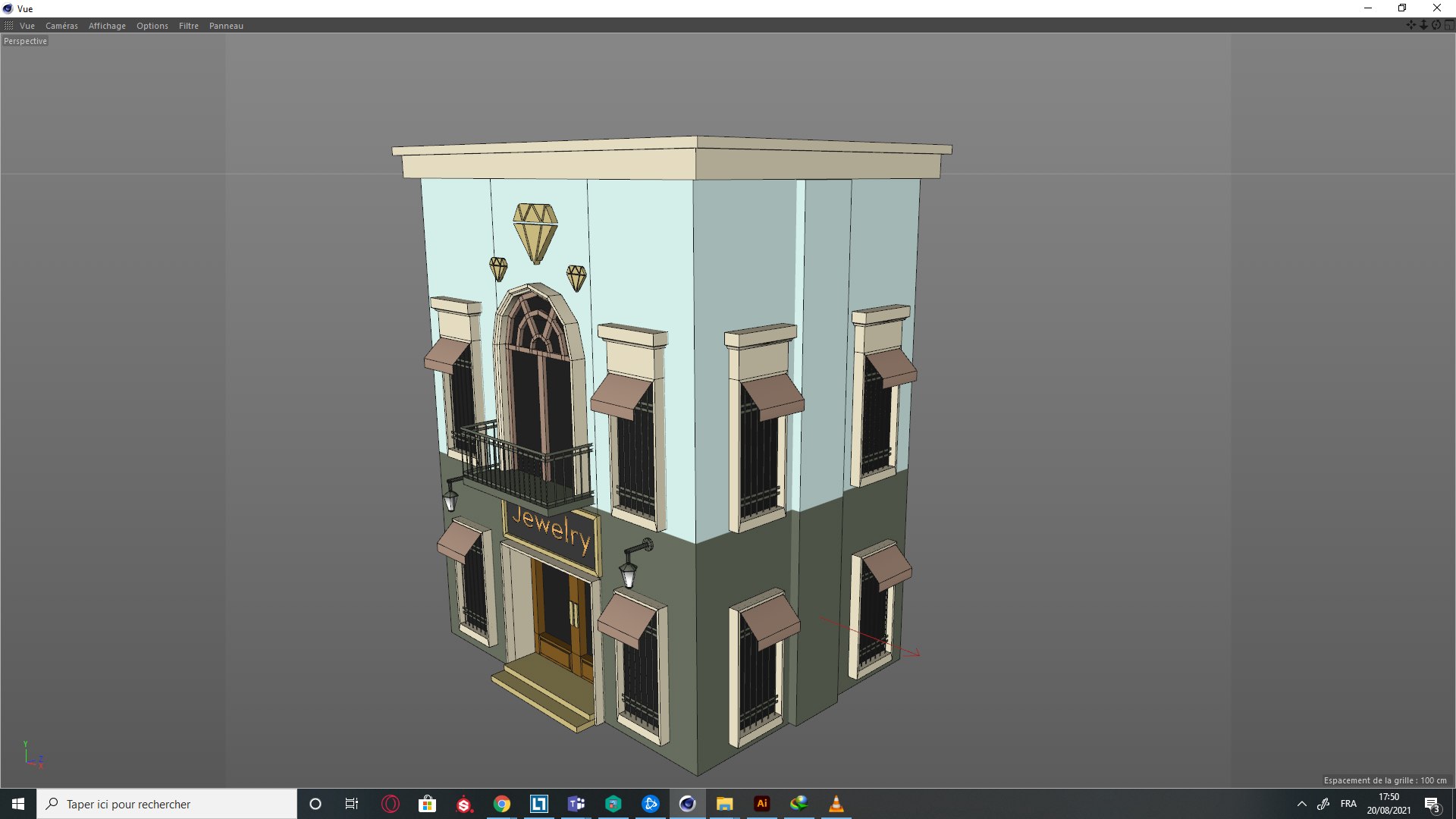Open the Vue menu
1456x819 pixels.
(27, 26)
